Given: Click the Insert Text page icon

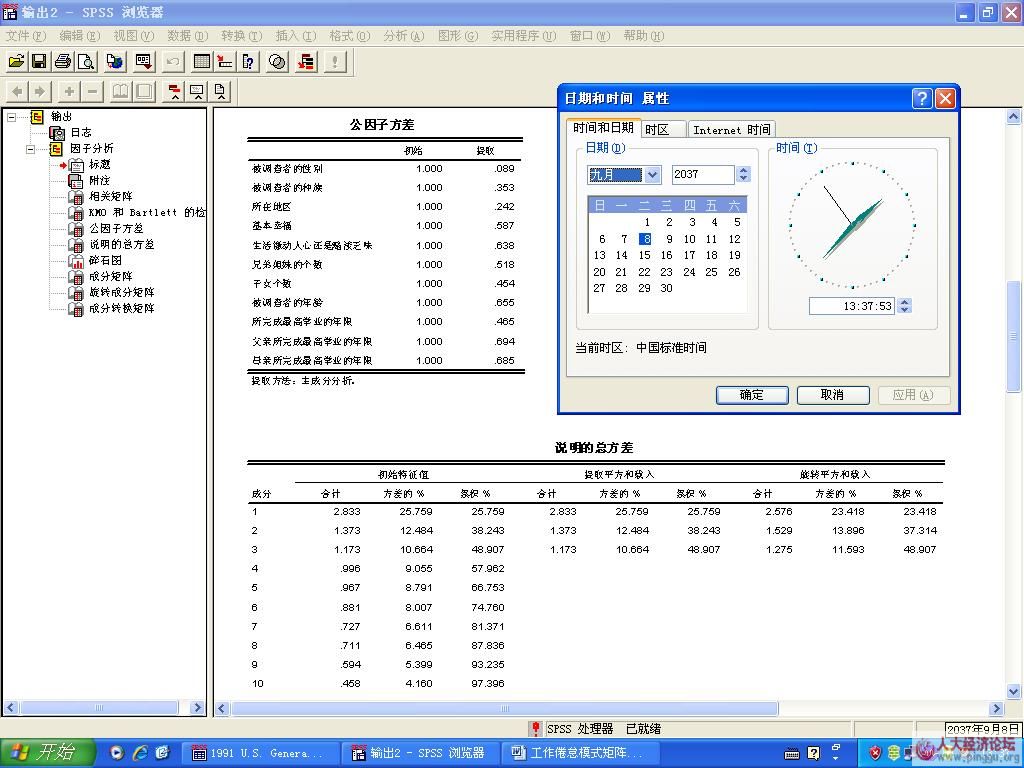Looking at the screenshot, I should pyautogui.click(x=220, y=91).
